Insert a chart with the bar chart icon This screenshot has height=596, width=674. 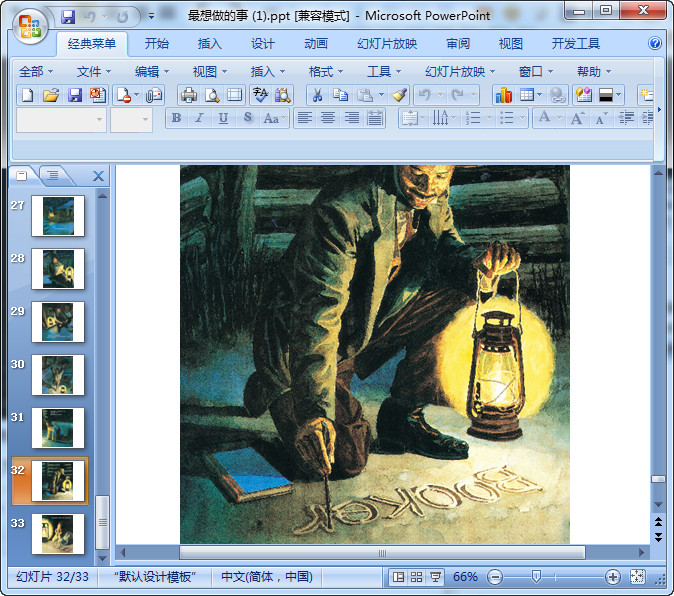point(503,95)
